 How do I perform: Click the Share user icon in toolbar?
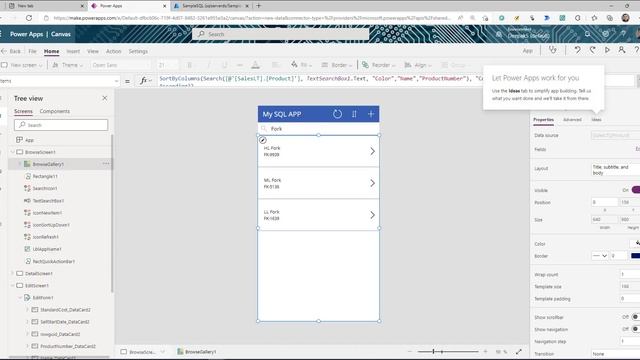click(x=622, y=50)
